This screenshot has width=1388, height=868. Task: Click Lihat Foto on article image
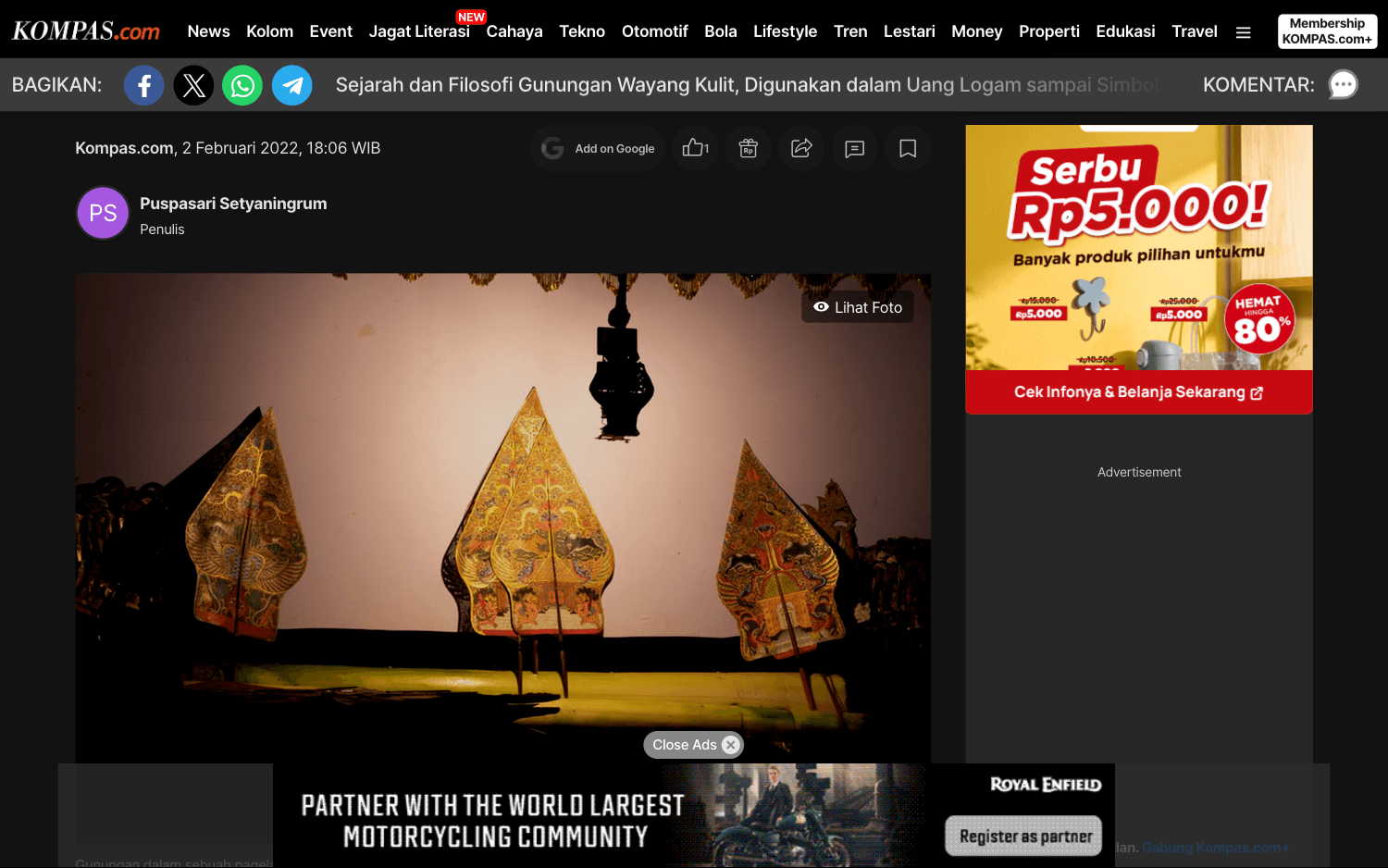pyautogui.click(x=857, y=307)
